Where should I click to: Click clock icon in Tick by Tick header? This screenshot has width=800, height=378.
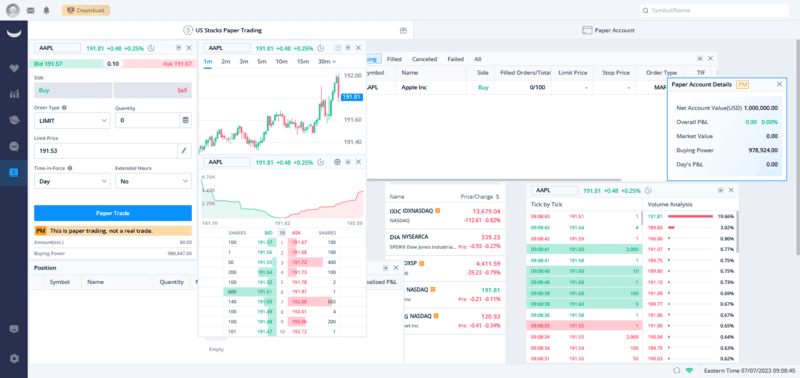click(x=648, y=190)
